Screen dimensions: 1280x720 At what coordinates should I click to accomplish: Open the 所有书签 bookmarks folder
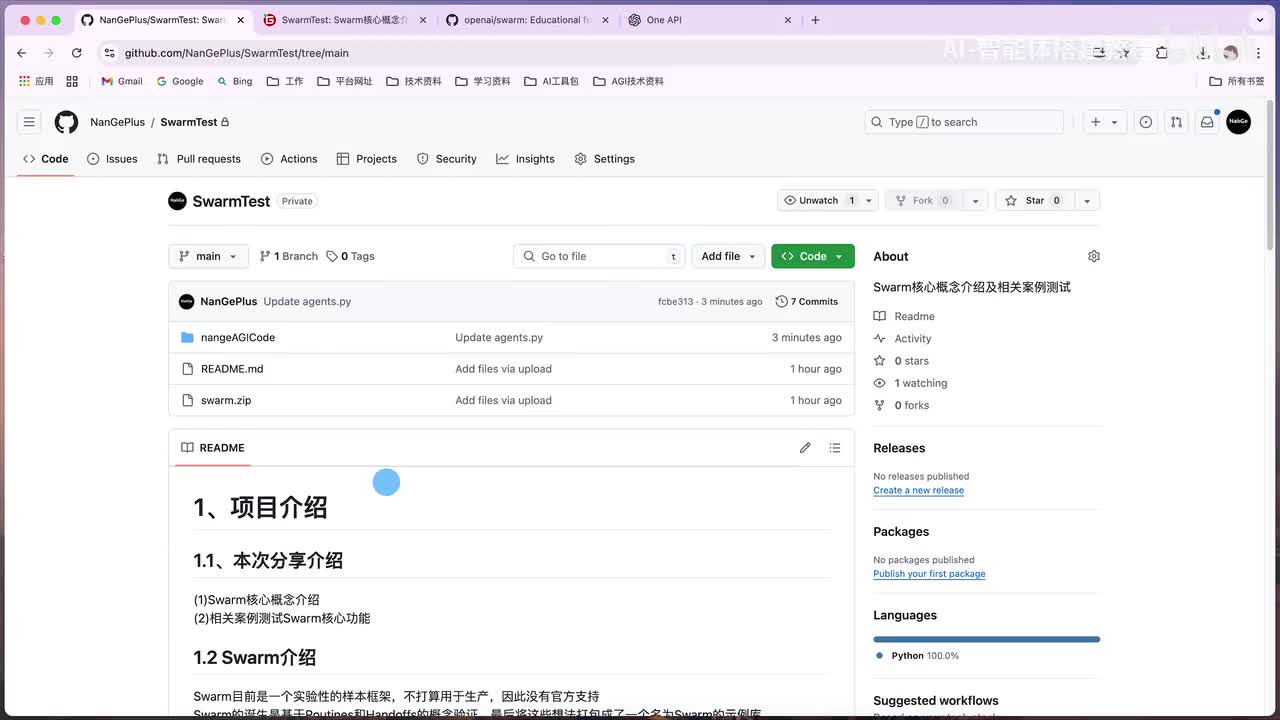click(1237, 81)
